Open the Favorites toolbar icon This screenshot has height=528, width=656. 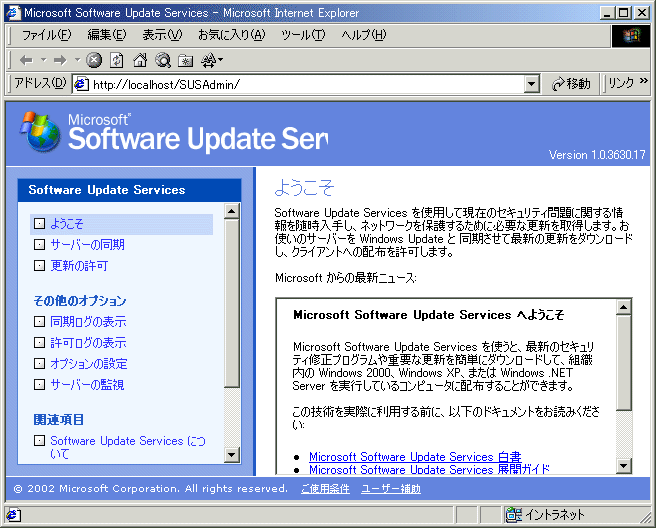(185, 61)
